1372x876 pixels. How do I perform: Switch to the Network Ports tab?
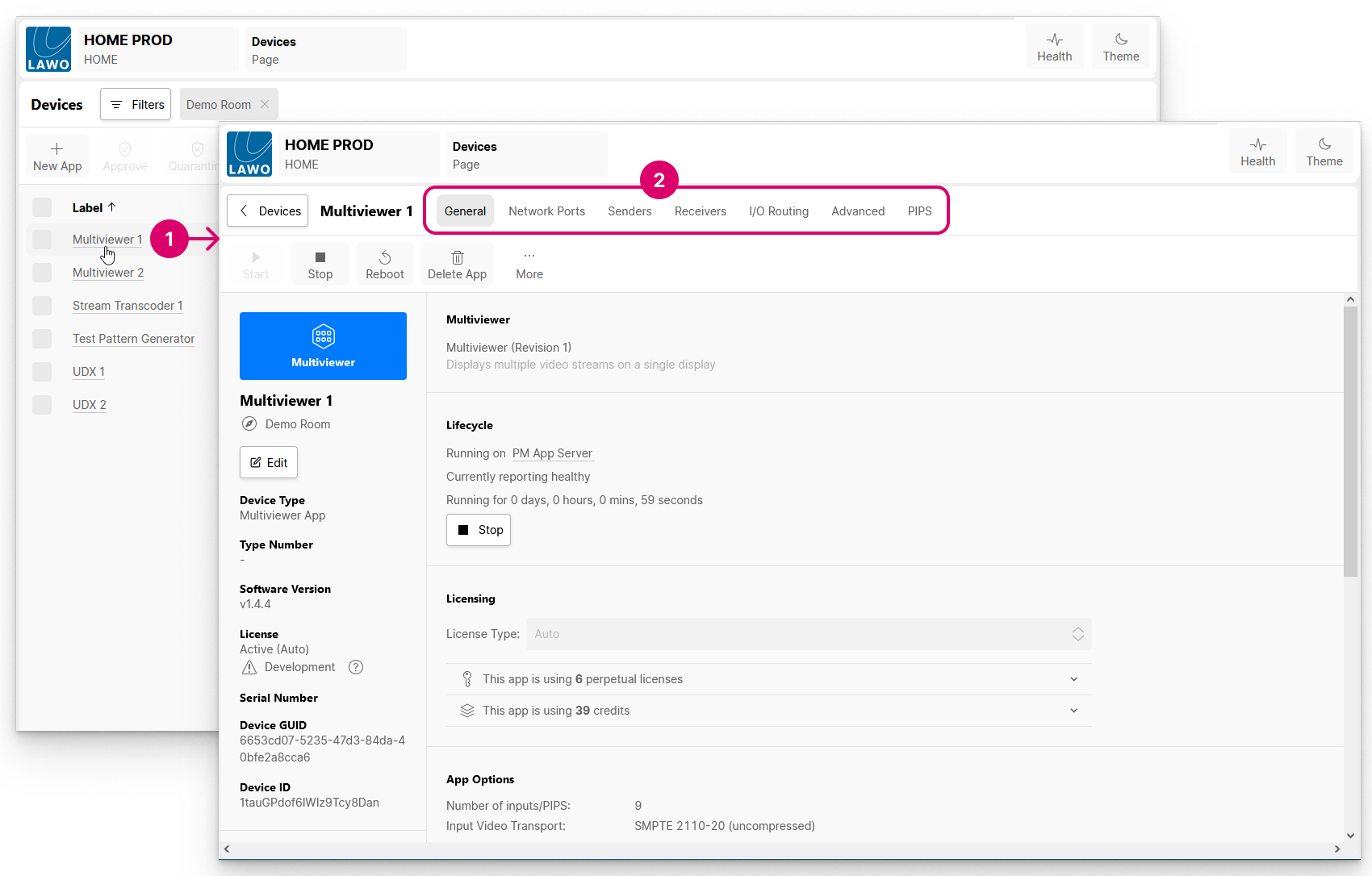tap(546, 211)
